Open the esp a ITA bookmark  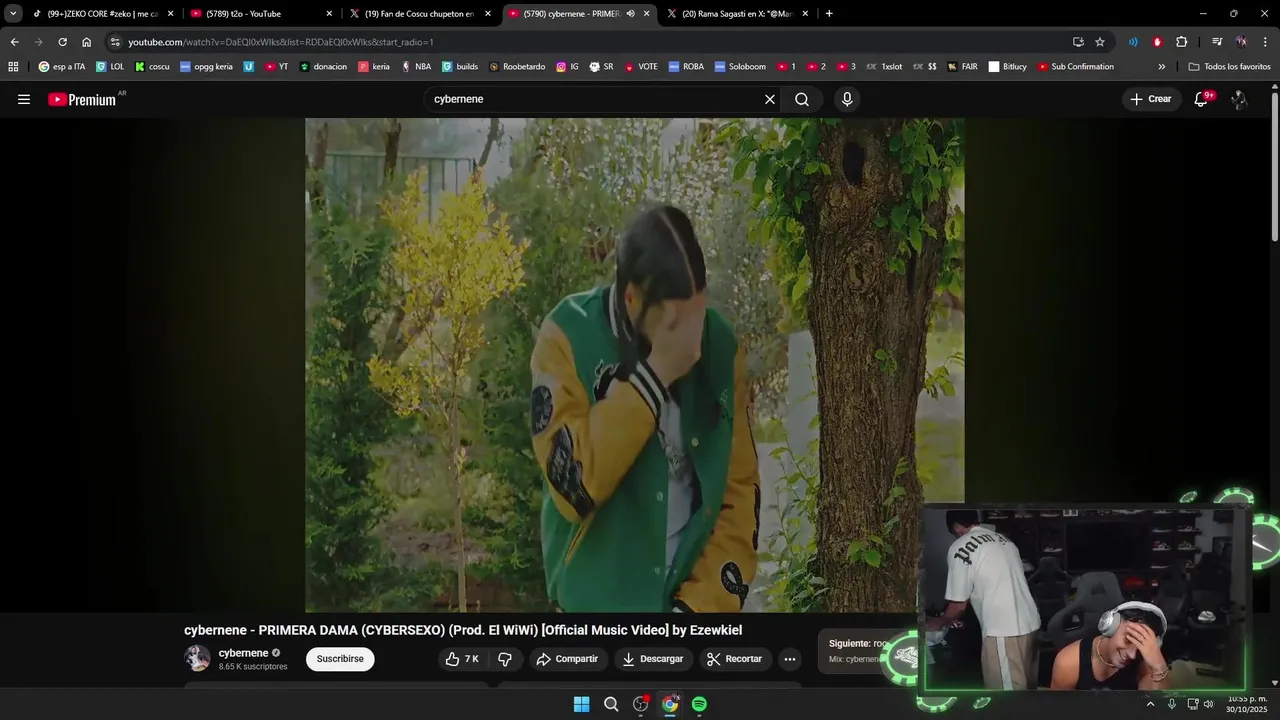tap(62, 67)
